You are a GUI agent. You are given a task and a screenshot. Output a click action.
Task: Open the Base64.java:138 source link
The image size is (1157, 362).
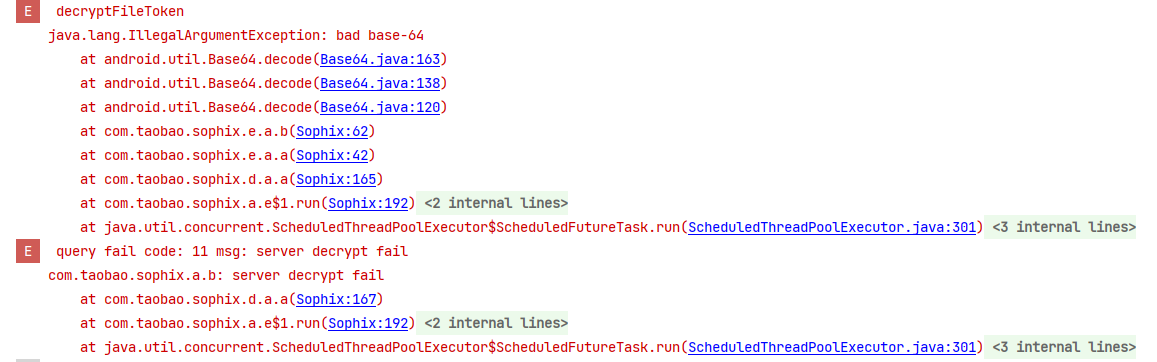coord(380,83)
